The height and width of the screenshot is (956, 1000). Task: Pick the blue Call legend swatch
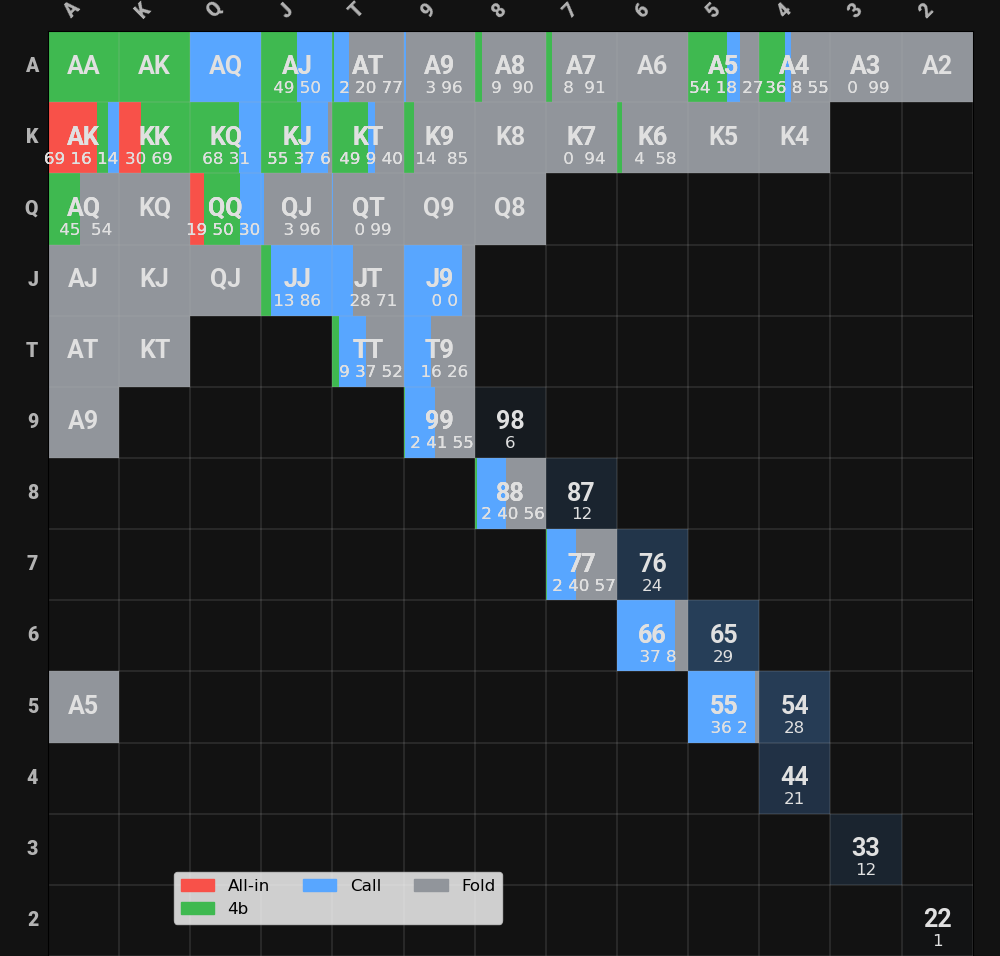click(319, 885)
